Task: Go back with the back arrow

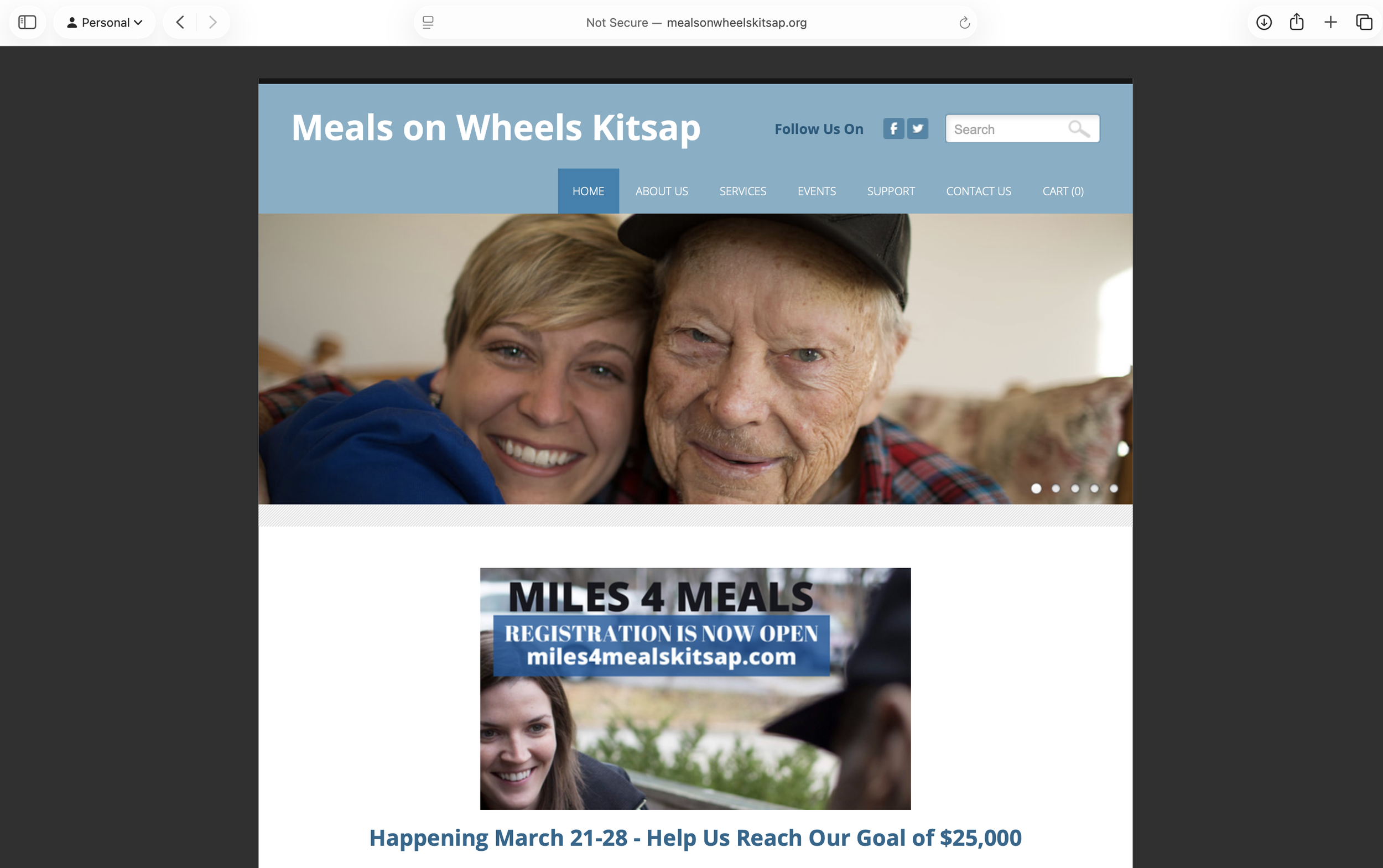Action: click(x=180, y=22)
